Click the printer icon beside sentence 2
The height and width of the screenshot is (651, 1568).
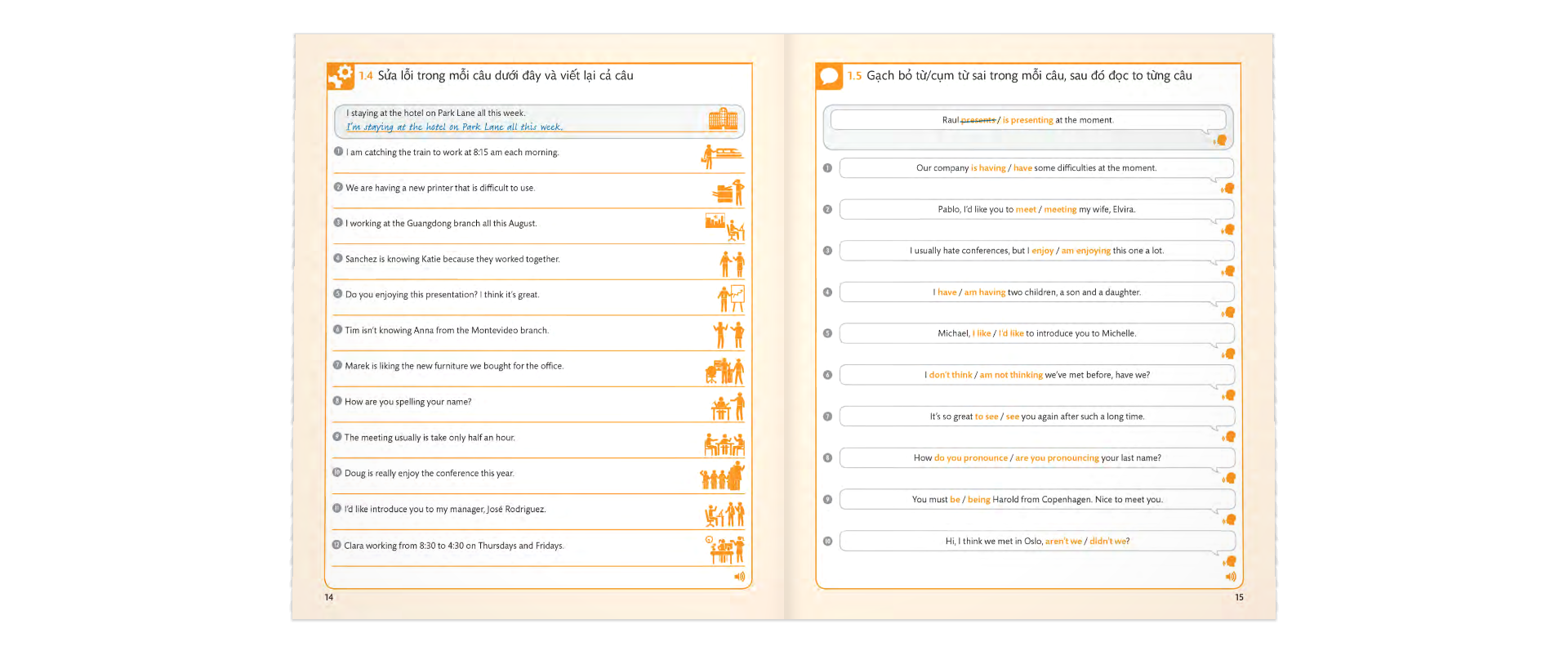(x=728, y=193)
